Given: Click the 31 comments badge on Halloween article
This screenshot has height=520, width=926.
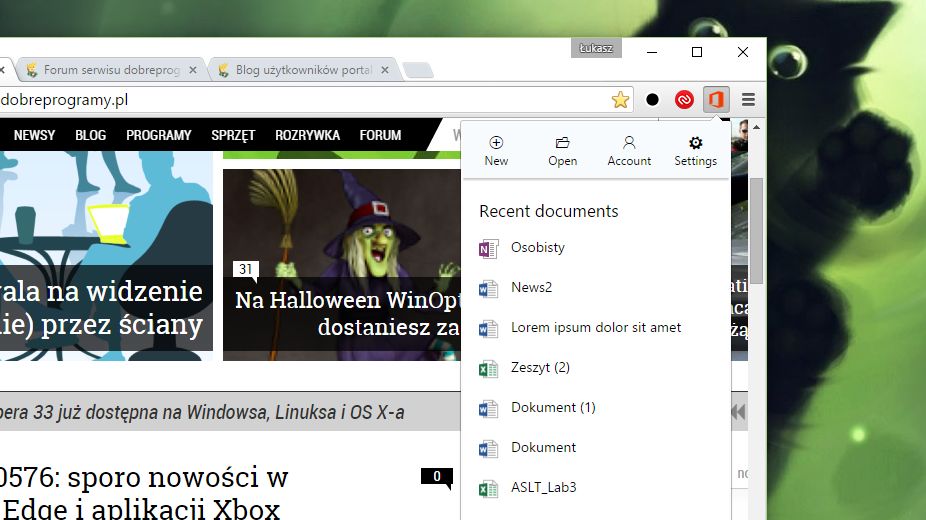Looking at the screenshot, I should coord(246,270).
